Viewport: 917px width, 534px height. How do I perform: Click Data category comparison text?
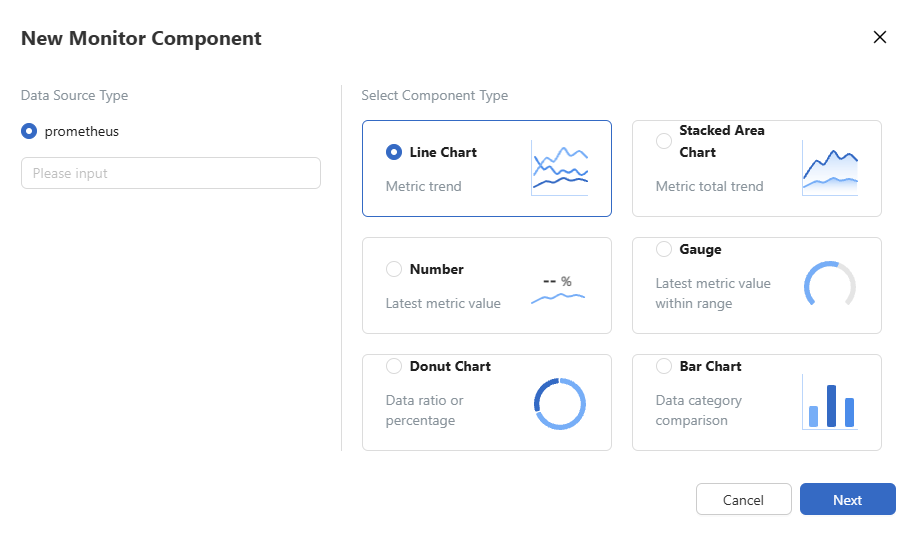(x=699, y=410)
